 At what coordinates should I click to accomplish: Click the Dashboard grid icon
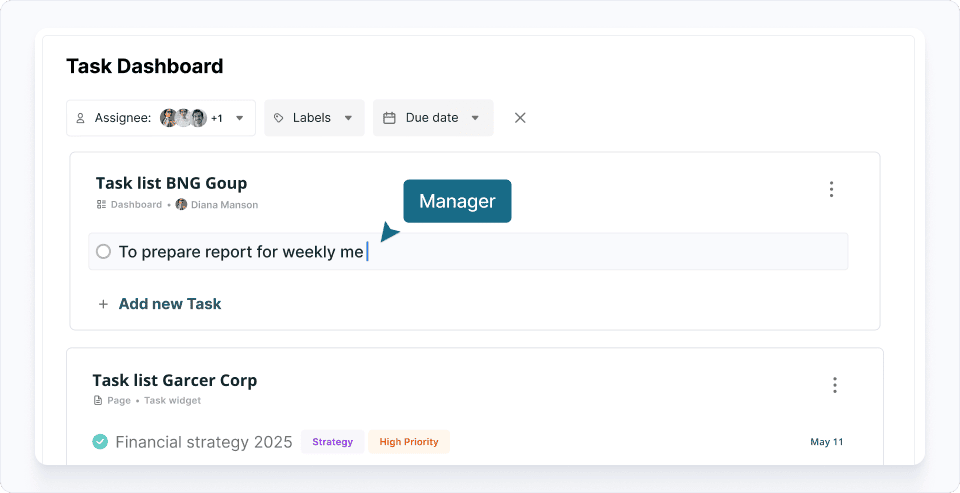tap(101, 205)
